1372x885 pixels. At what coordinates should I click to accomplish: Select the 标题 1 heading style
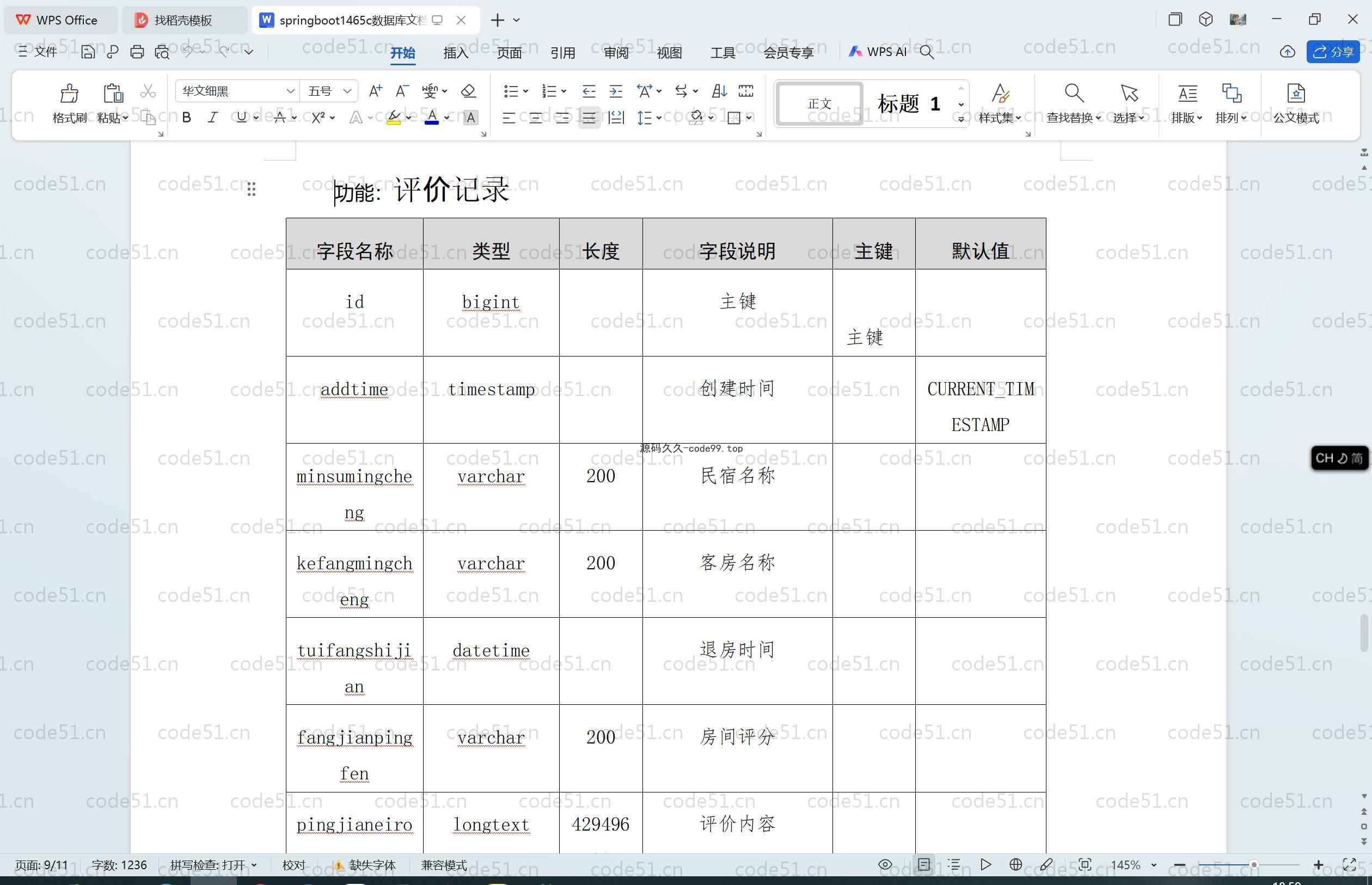coord(908,103)
